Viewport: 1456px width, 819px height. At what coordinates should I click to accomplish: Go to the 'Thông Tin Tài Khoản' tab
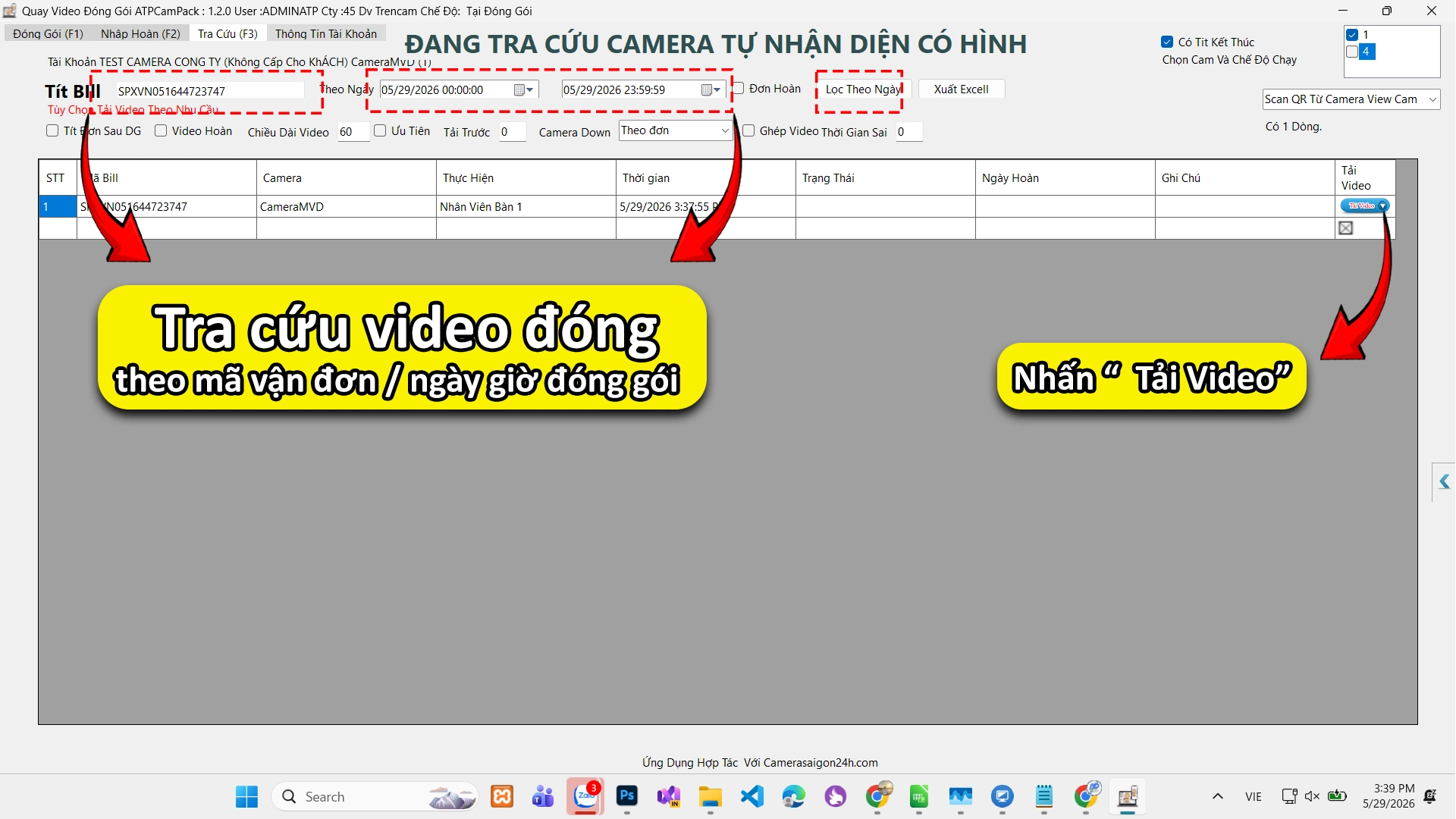pyautogui.click(x=326, y=33)
